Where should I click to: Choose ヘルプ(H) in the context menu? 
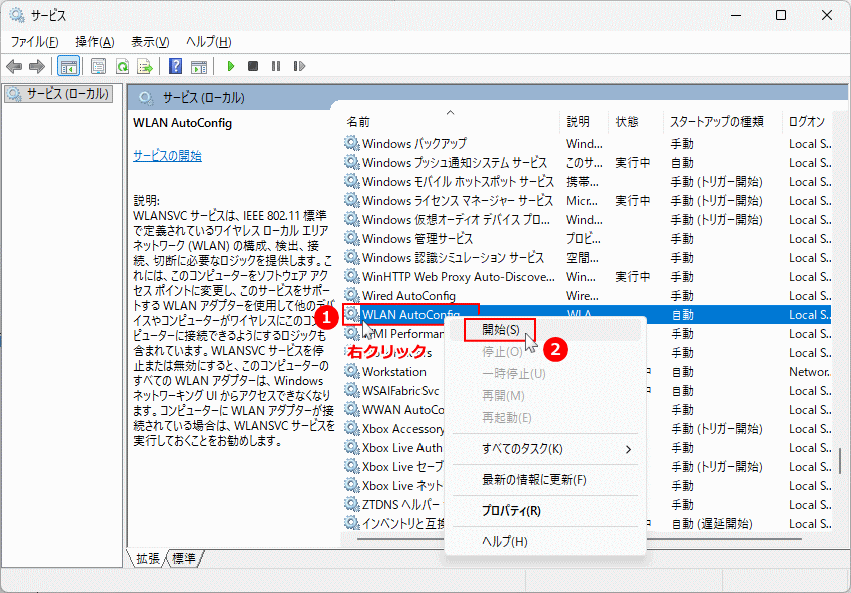[x=545, y=541]
